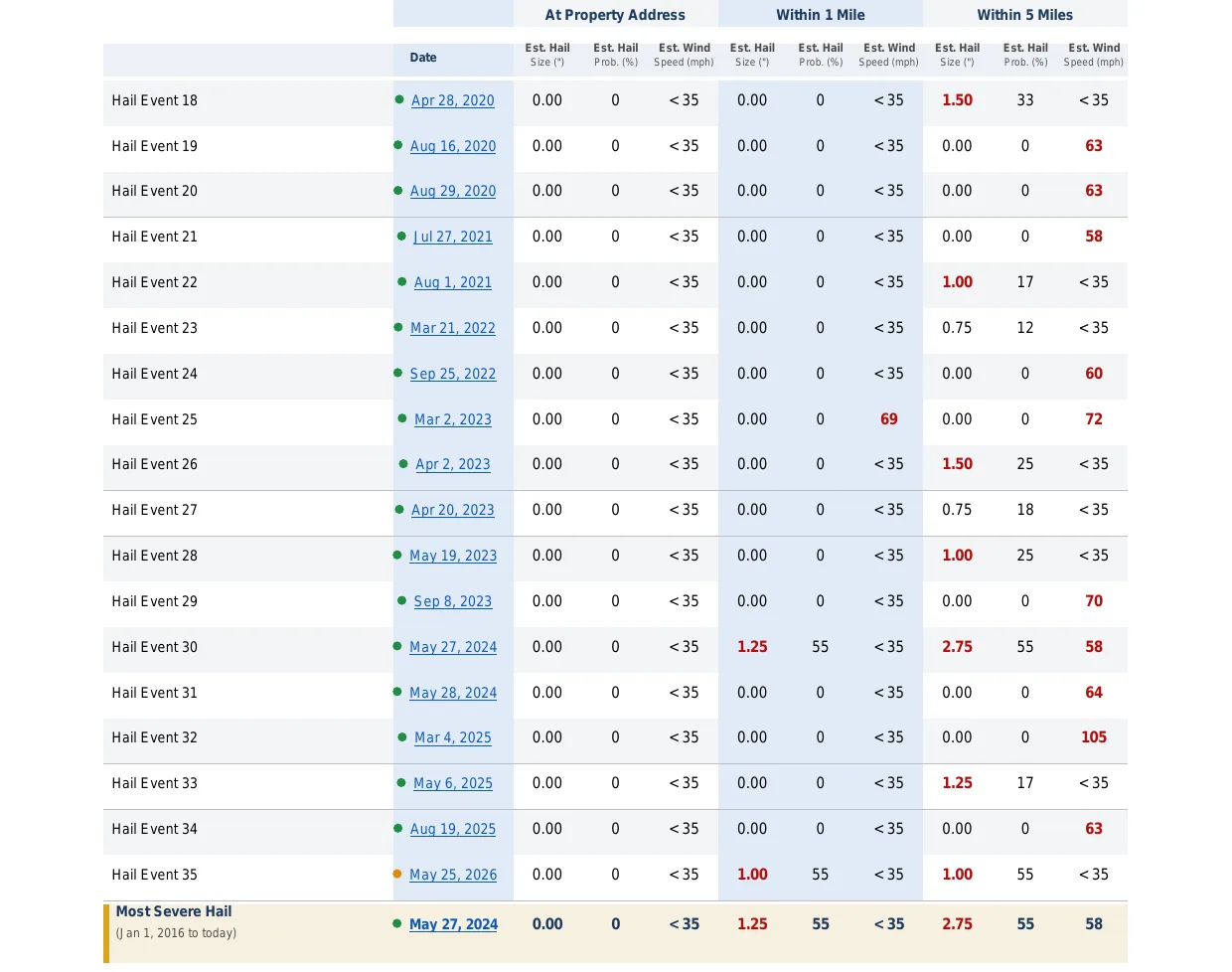The width and height of the screenshot is (1232, 972).
Task: Follow the Apr 20, 2023 date link
Action: pyautogui.click(x=453, y=510)
